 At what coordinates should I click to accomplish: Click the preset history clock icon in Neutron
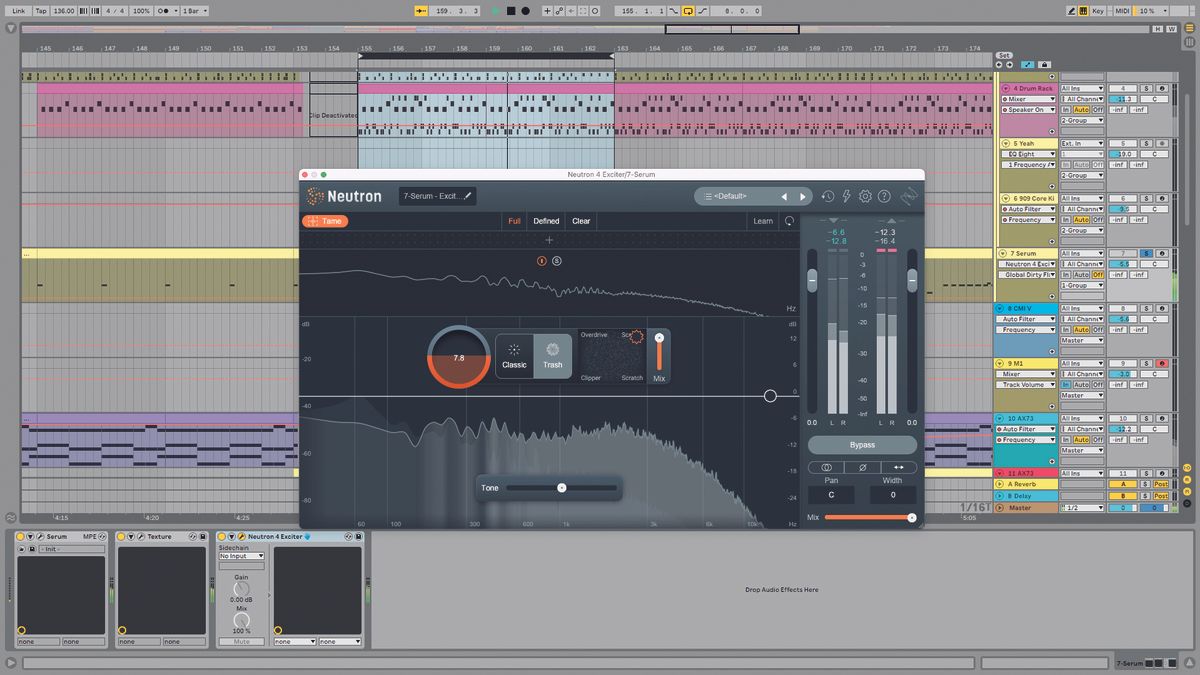point(827,197)
